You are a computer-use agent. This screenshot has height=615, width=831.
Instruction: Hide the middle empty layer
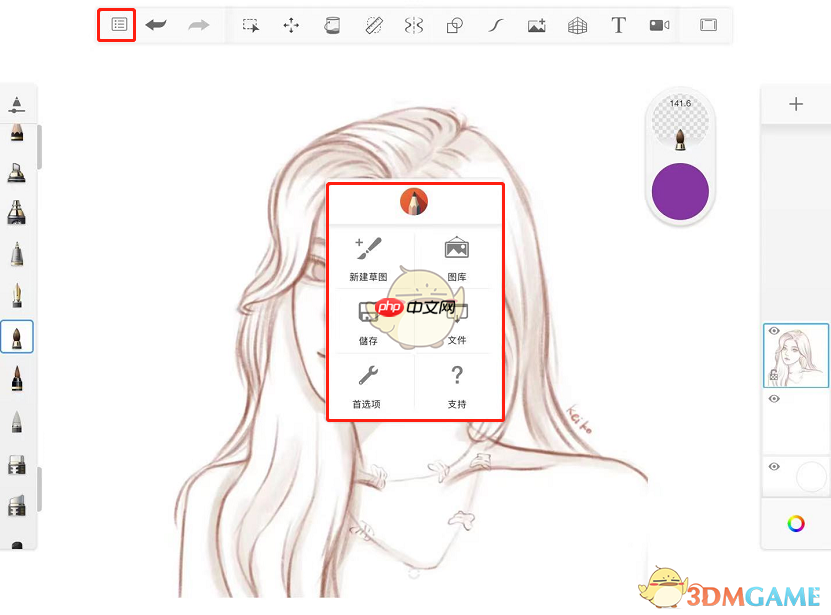[774, 399]
